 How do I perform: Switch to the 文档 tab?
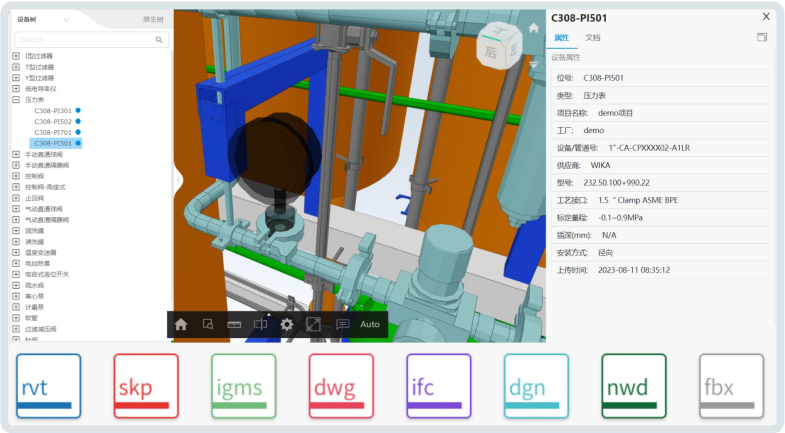point(593,37)
